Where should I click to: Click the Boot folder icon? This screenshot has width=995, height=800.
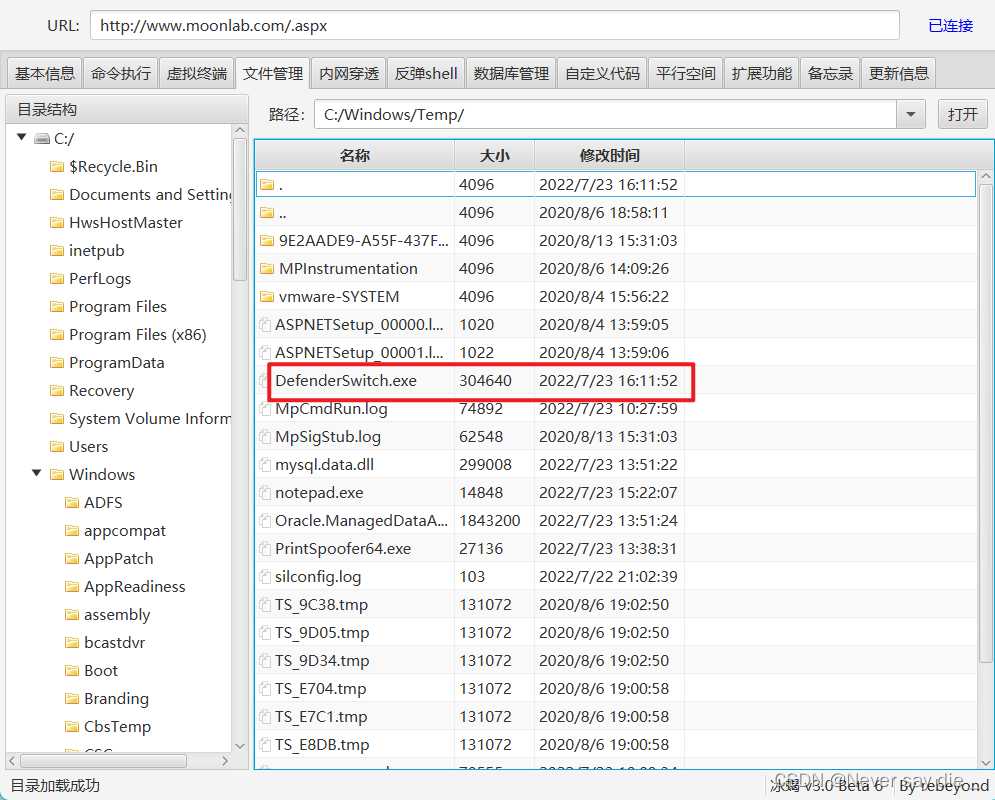click(72, 671)
